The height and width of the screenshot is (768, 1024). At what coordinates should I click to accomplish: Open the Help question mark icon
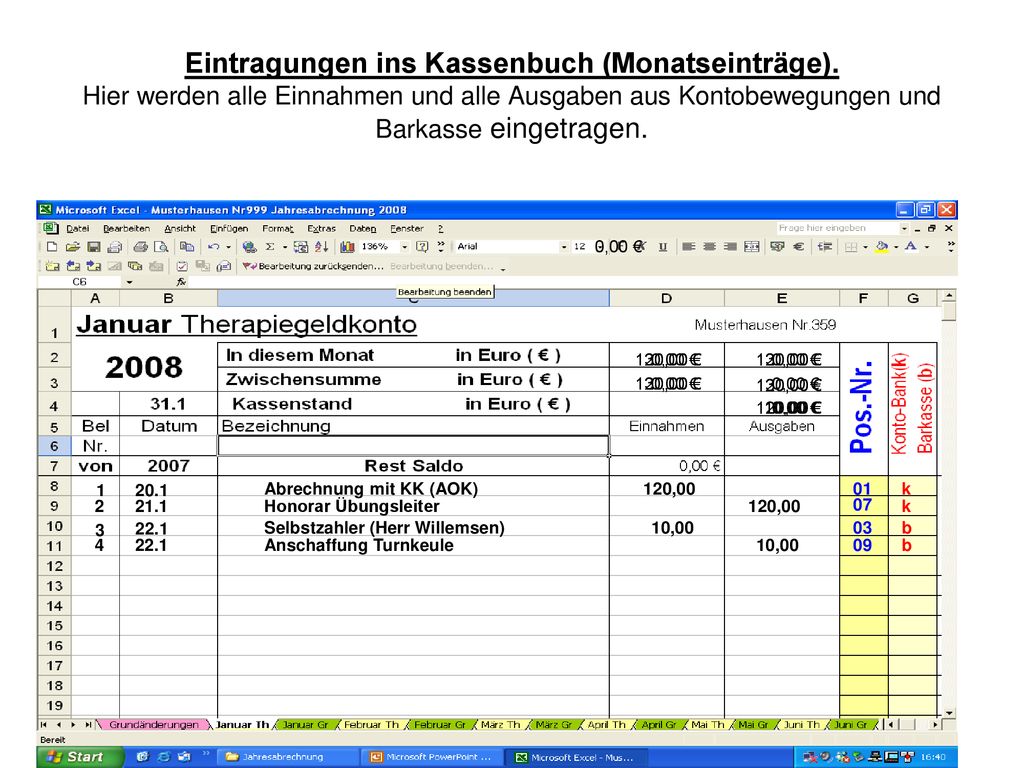[x=422, y=247]
